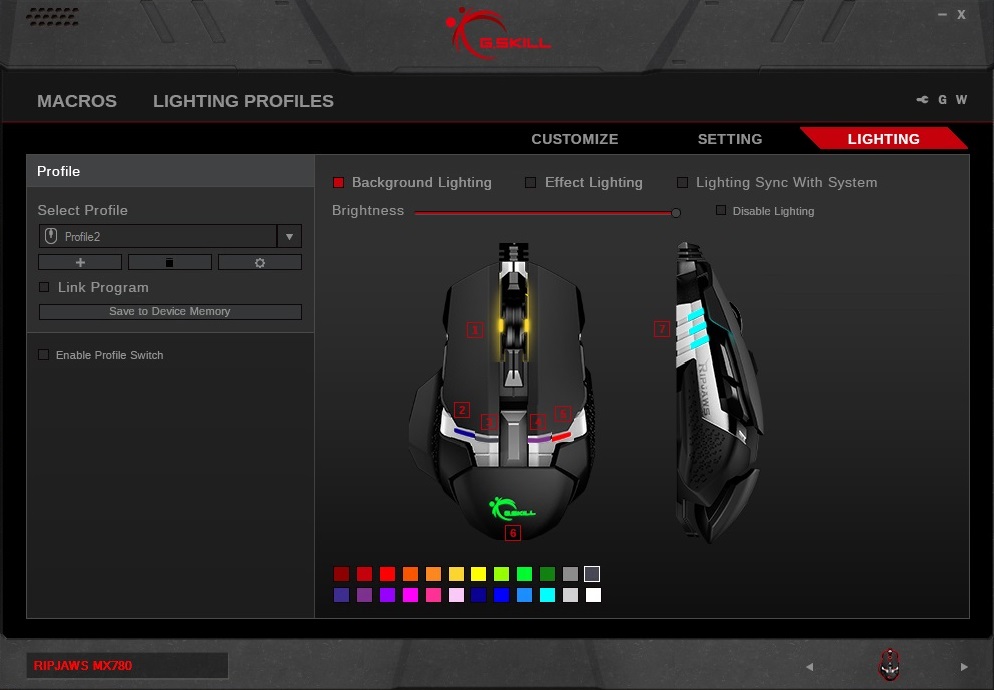Select lighting zone 5 marker
The height and width of the screenshot is (690, 994).
pos(563,414)
